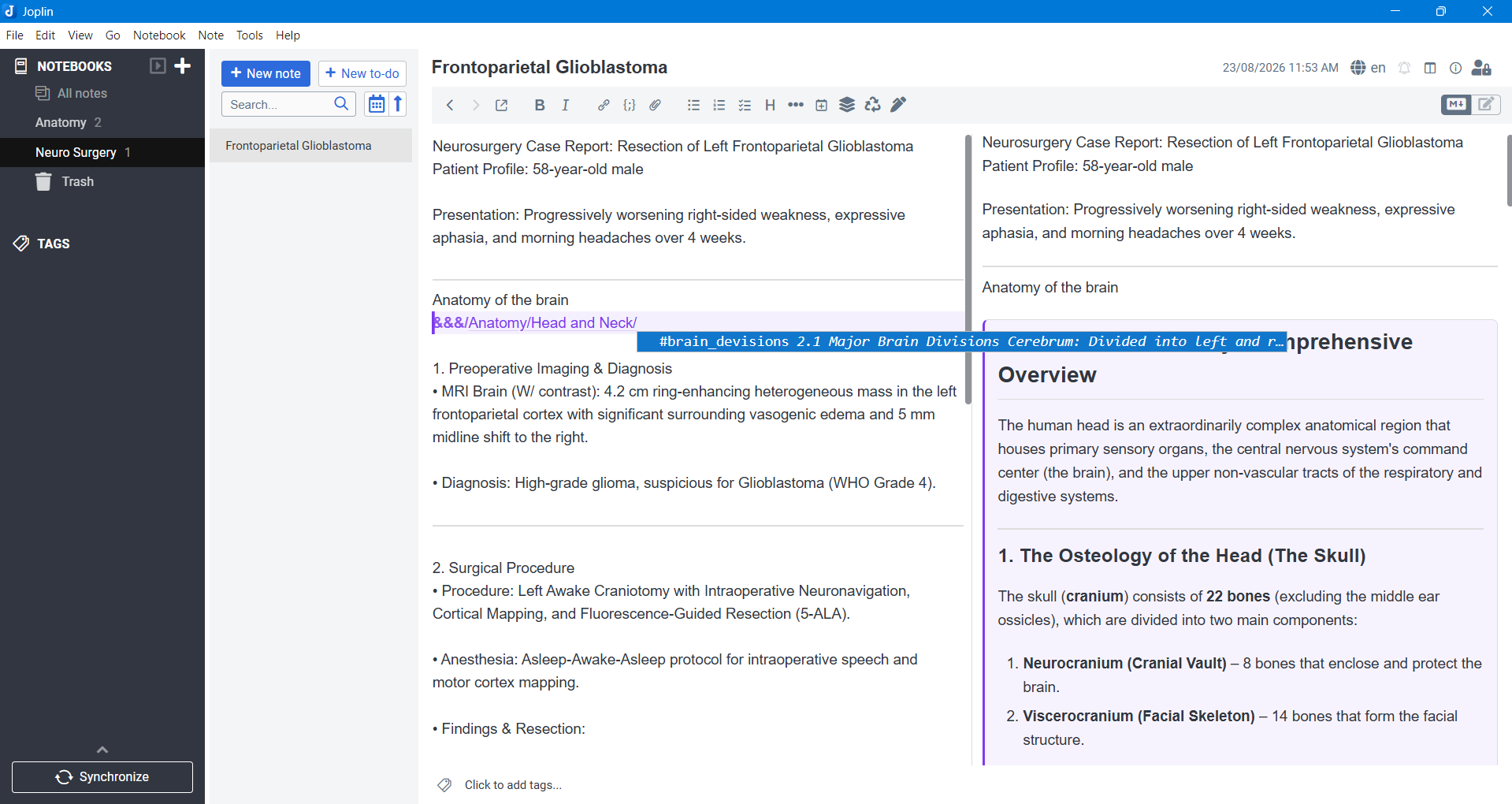Insert a code block
Screen dimensions: 1512x804
point(630,105)
